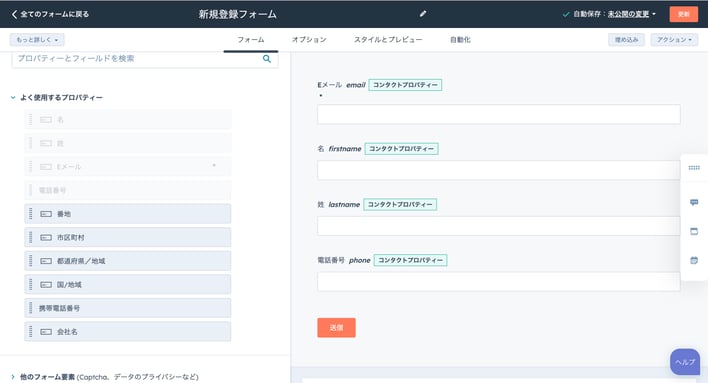This screenshot has height=383, width=708.
Task: Open the speech bubble comment icon on right
Action: (x=694, y=202)
